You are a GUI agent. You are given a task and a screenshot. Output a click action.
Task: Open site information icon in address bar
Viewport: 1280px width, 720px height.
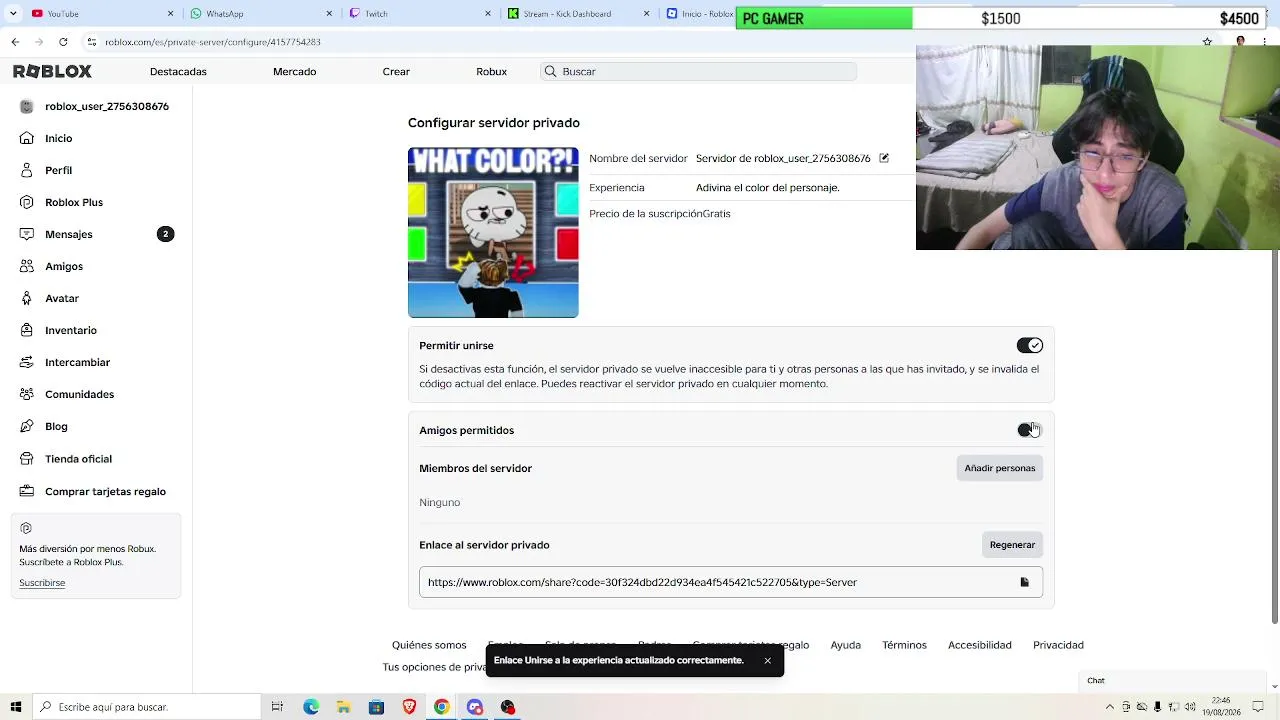pyautogui.click(x=91, y=42)
